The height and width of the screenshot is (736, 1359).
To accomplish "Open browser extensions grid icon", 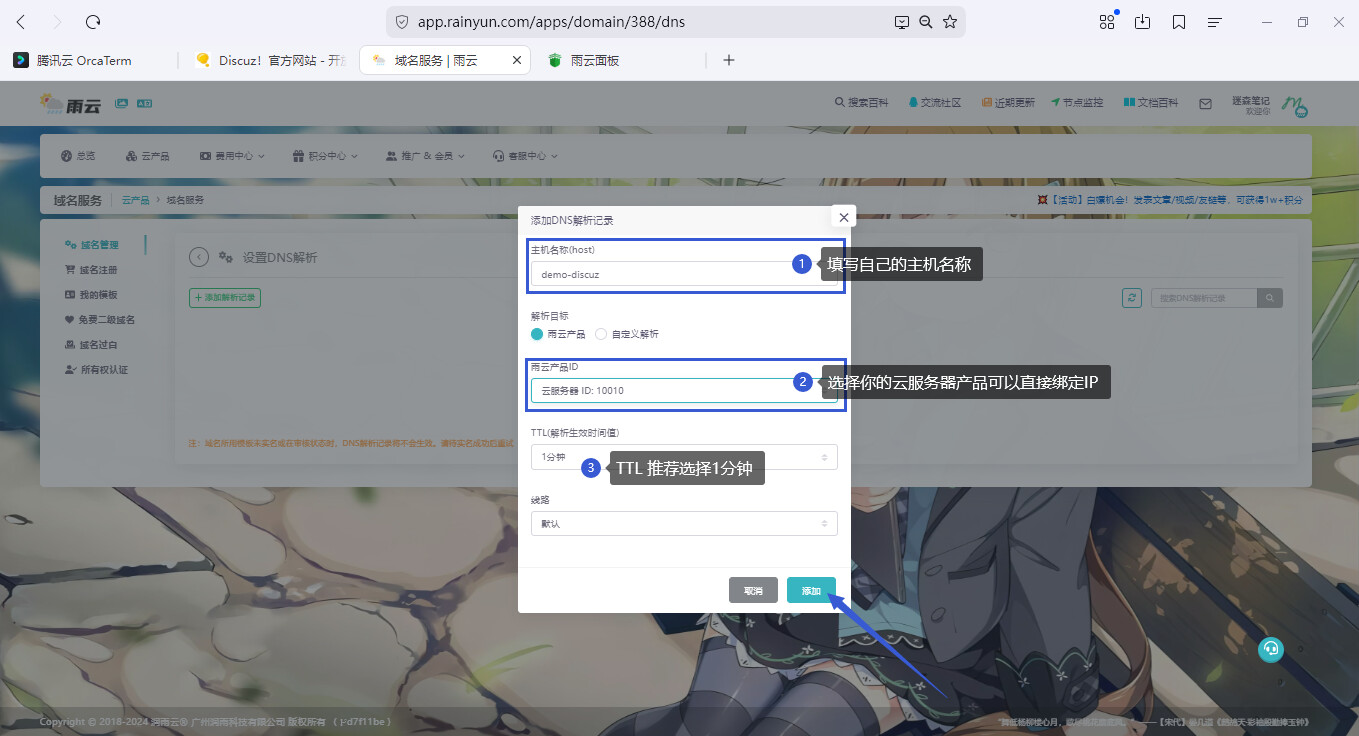I will pyautogui.click(x=1107, y=21).
